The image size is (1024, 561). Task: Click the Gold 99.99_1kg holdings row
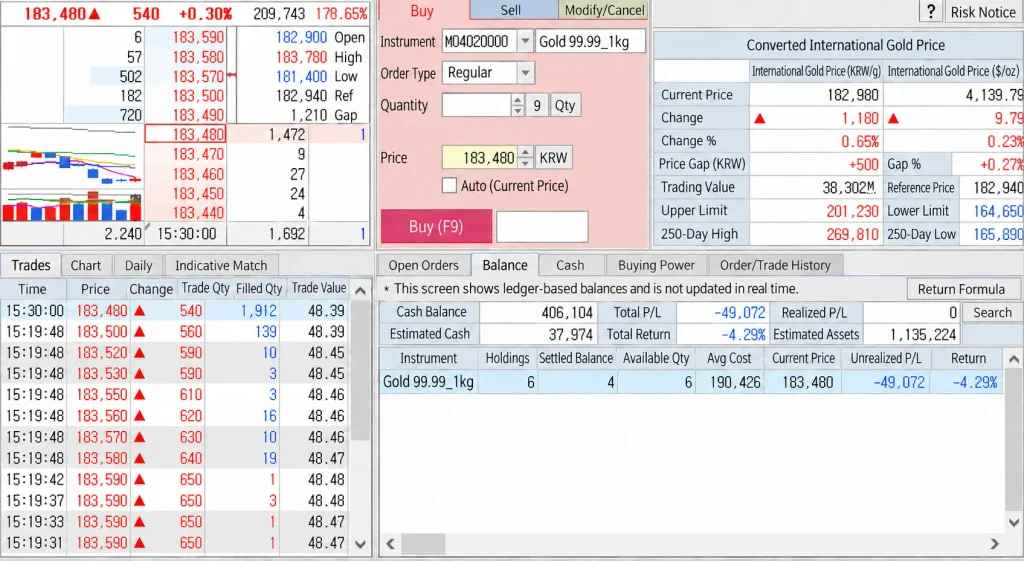pyautogui.click(x=691, y=382)
